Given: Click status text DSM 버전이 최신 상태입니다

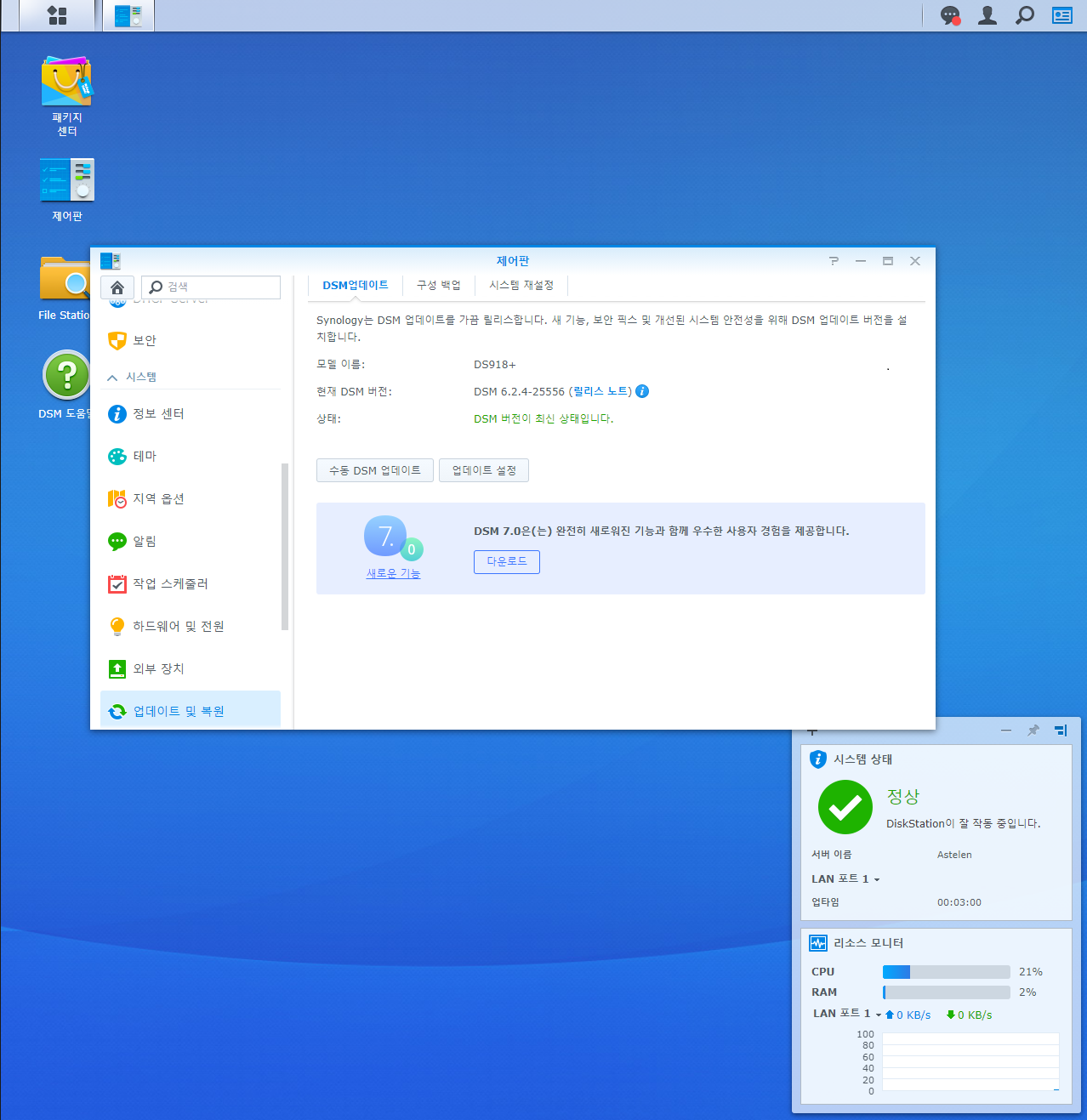Looking at the screenshot, I should click(x=543, y=418).
